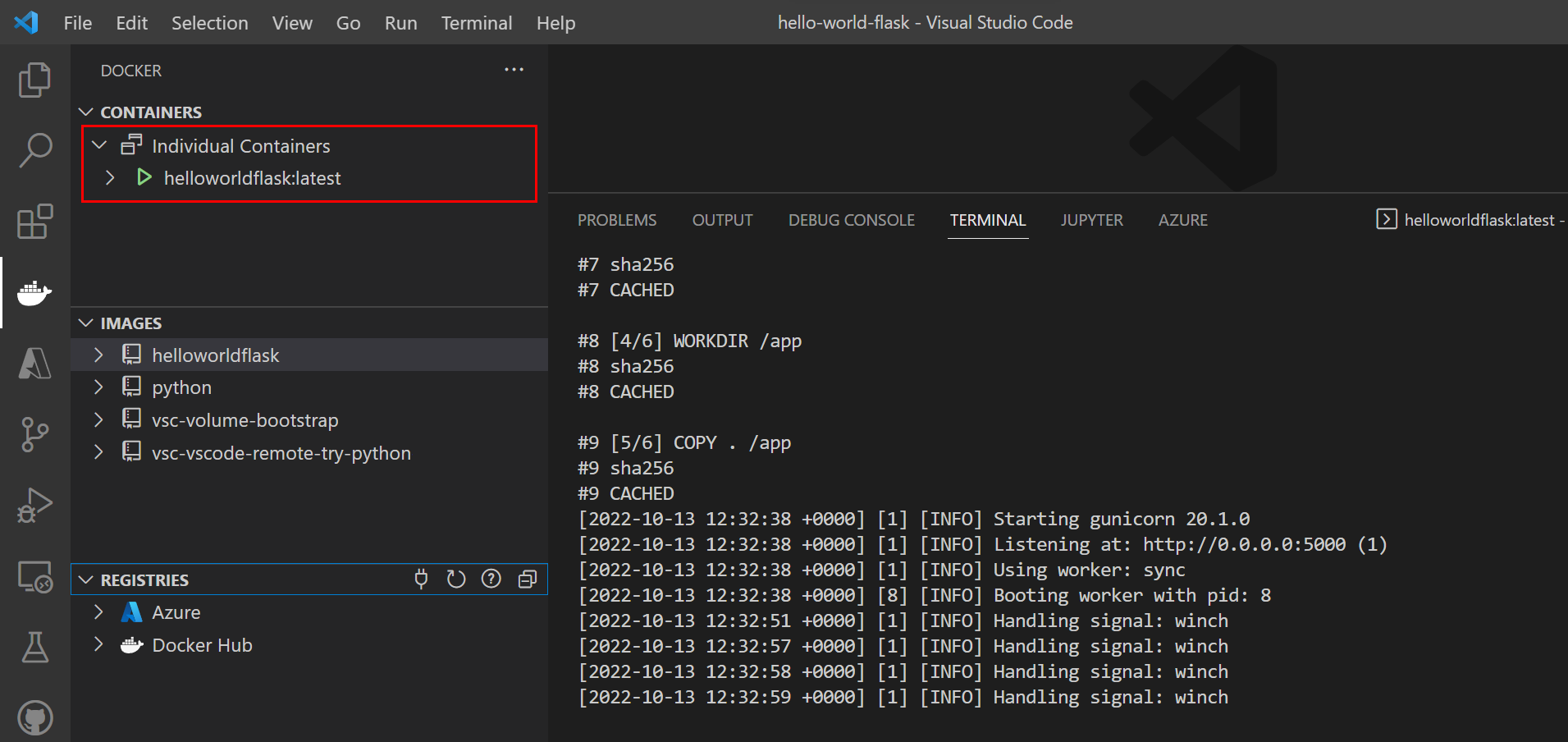
Task: Open the Source Control view
Action: coord(34,434)
